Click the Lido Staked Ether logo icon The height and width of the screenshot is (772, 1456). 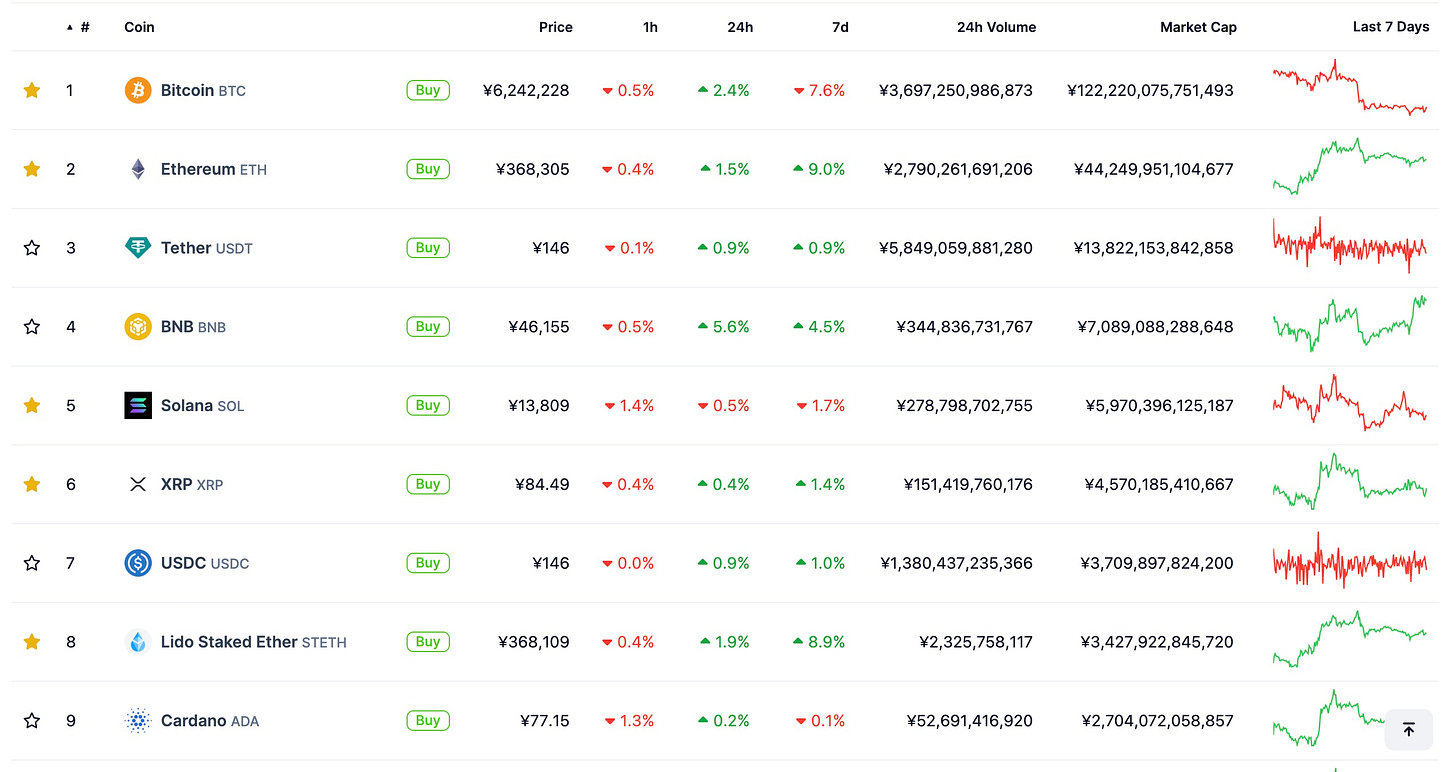[x=138, y=642]
